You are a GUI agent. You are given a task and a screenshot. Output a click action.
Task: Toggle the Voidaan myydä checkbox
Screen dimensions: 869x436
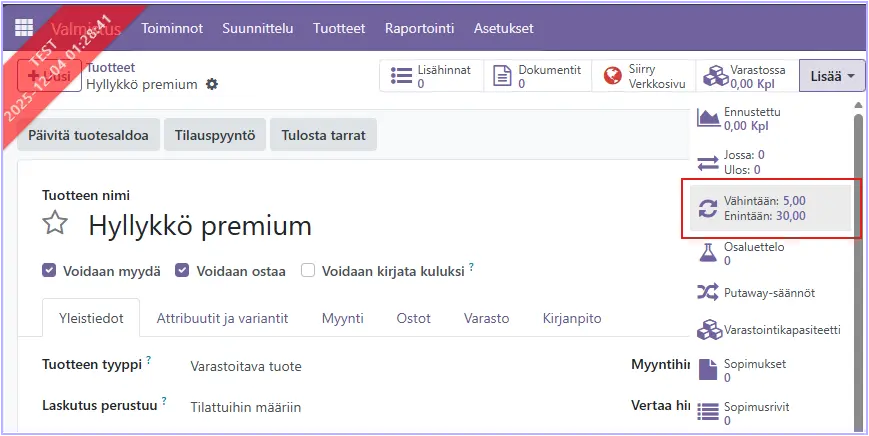(50, 270)
